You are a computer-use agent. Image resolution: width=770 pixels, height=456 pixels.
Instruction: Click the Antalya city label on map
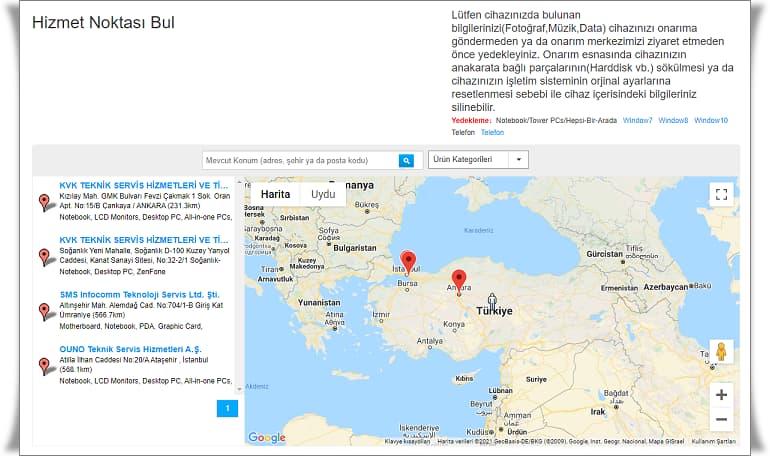point(430,341)
